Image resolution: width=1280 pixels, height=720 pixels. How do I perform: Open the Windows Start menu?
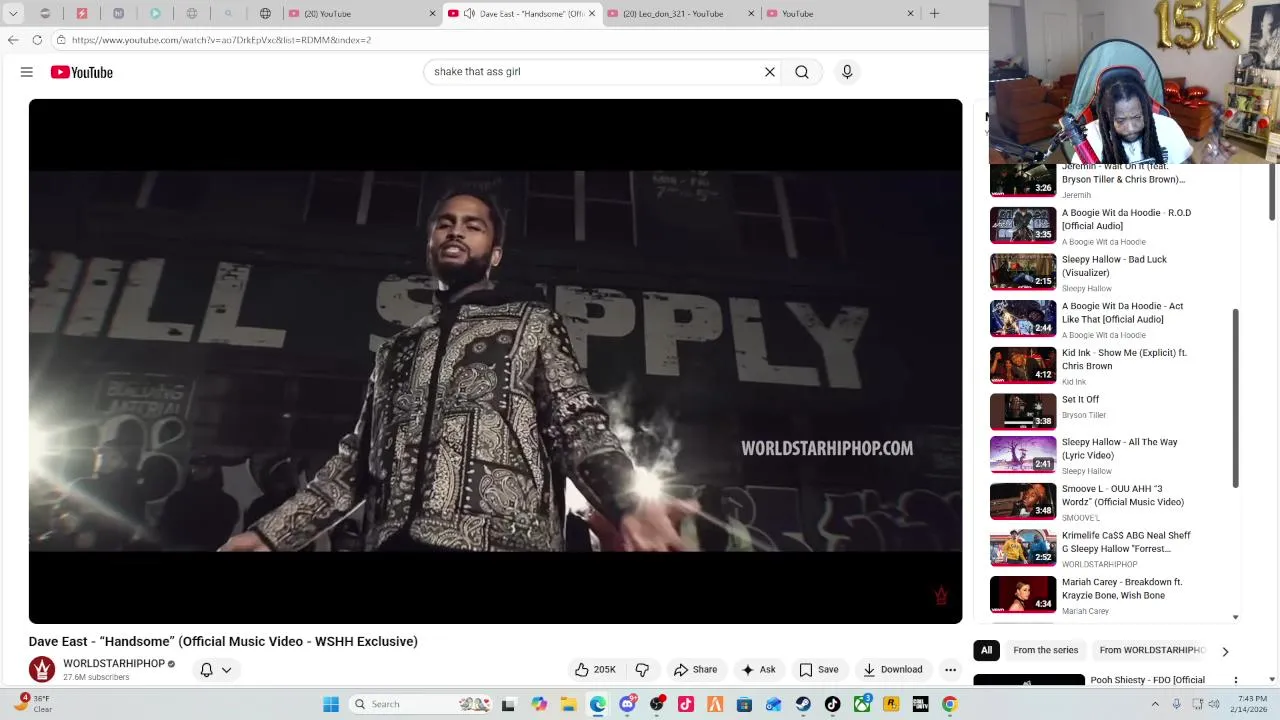point(331,704)
